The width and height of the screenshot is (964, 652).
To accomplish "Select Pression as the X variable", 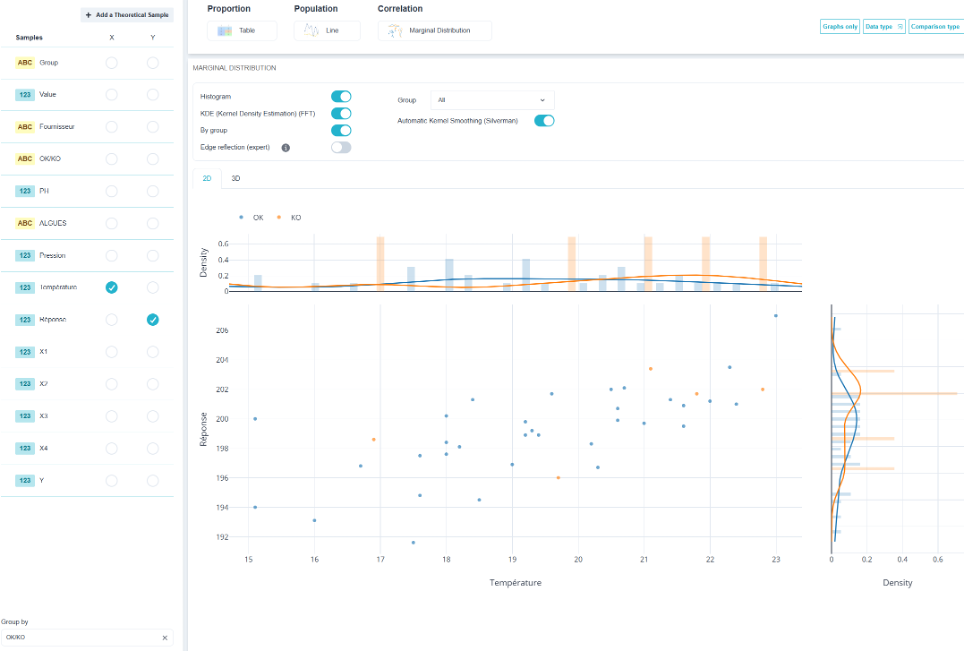I will [x=111, y=256].
